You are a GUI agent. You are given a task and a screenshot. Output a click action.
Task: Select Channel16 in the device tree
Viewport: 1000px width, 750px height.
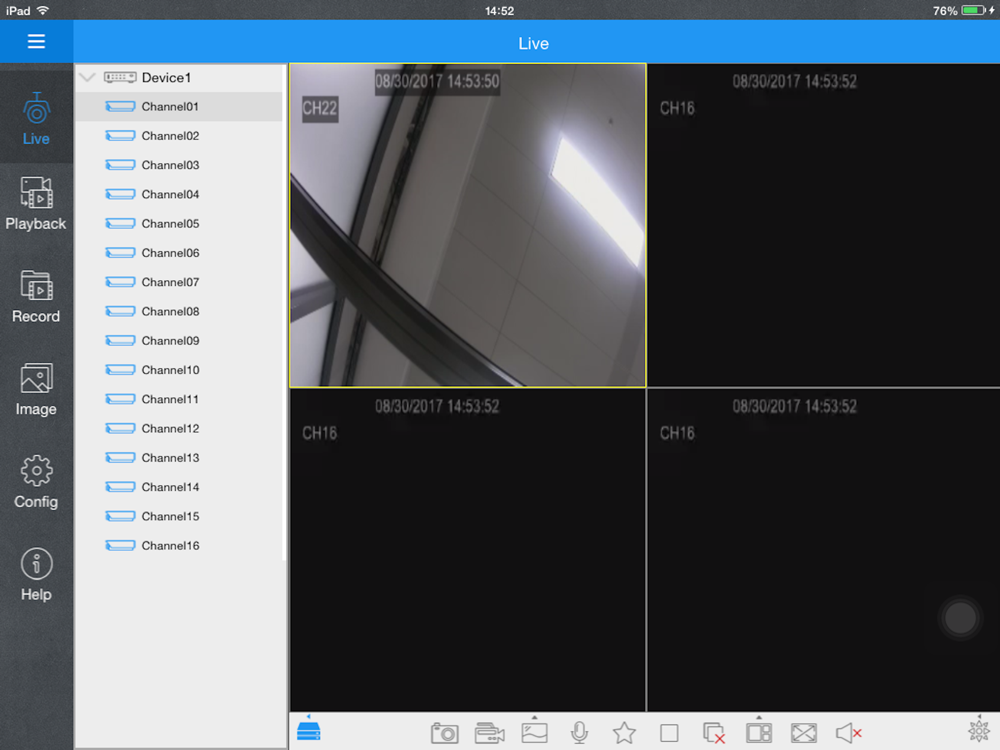click(x=179, y=546)
